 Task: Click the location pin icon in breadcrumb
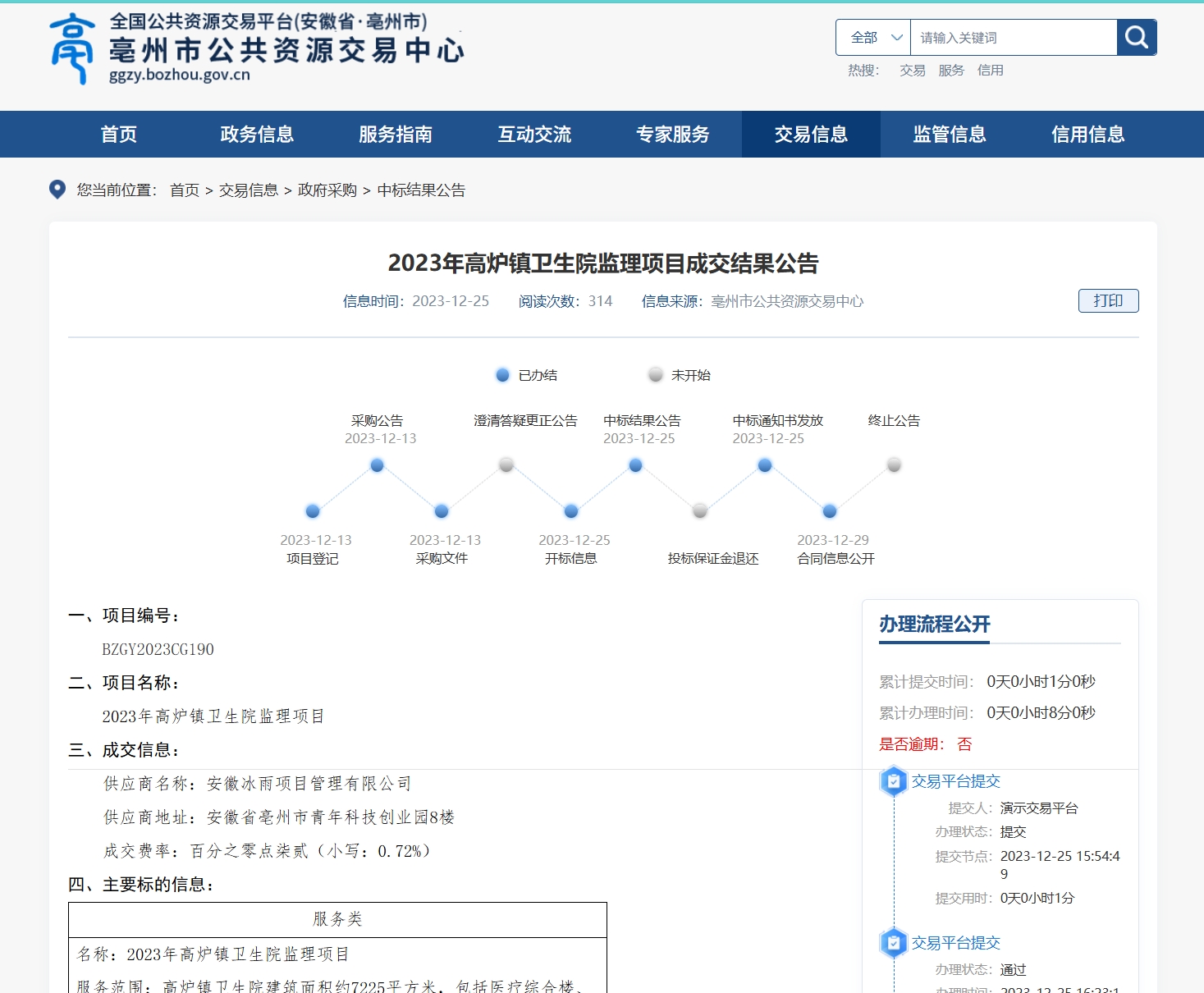[x=57, y=190]
